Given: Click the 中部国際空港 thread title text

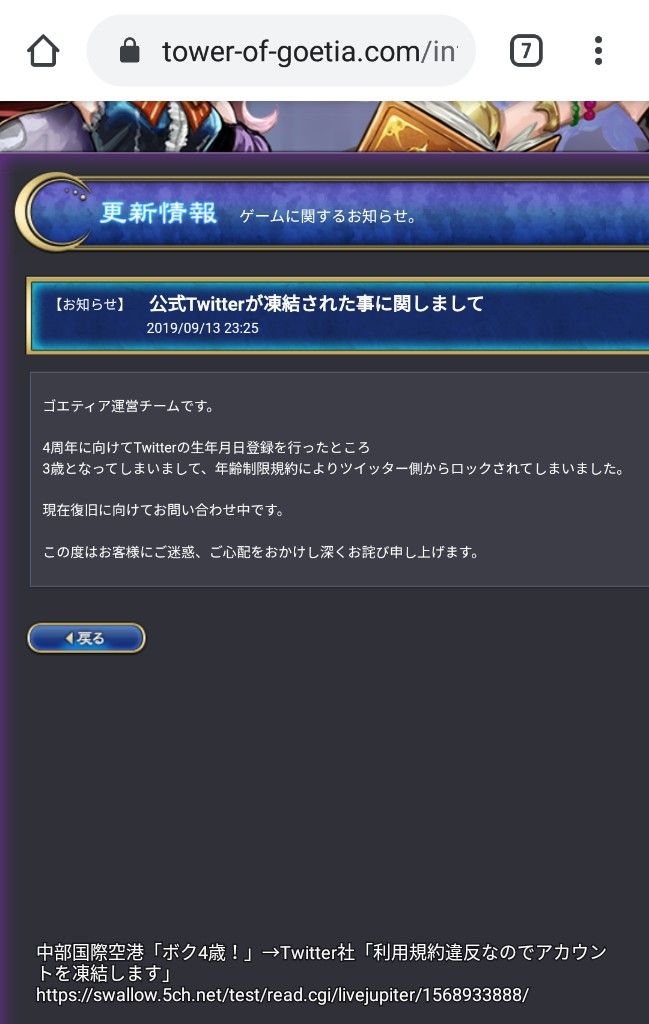Looking at the screenshot, I should (322, 963).
